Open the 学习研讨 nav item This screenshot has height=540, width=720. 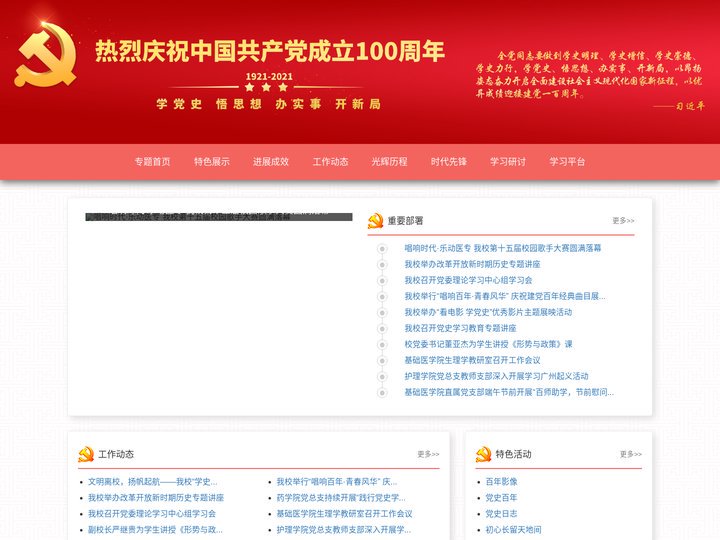508,162
